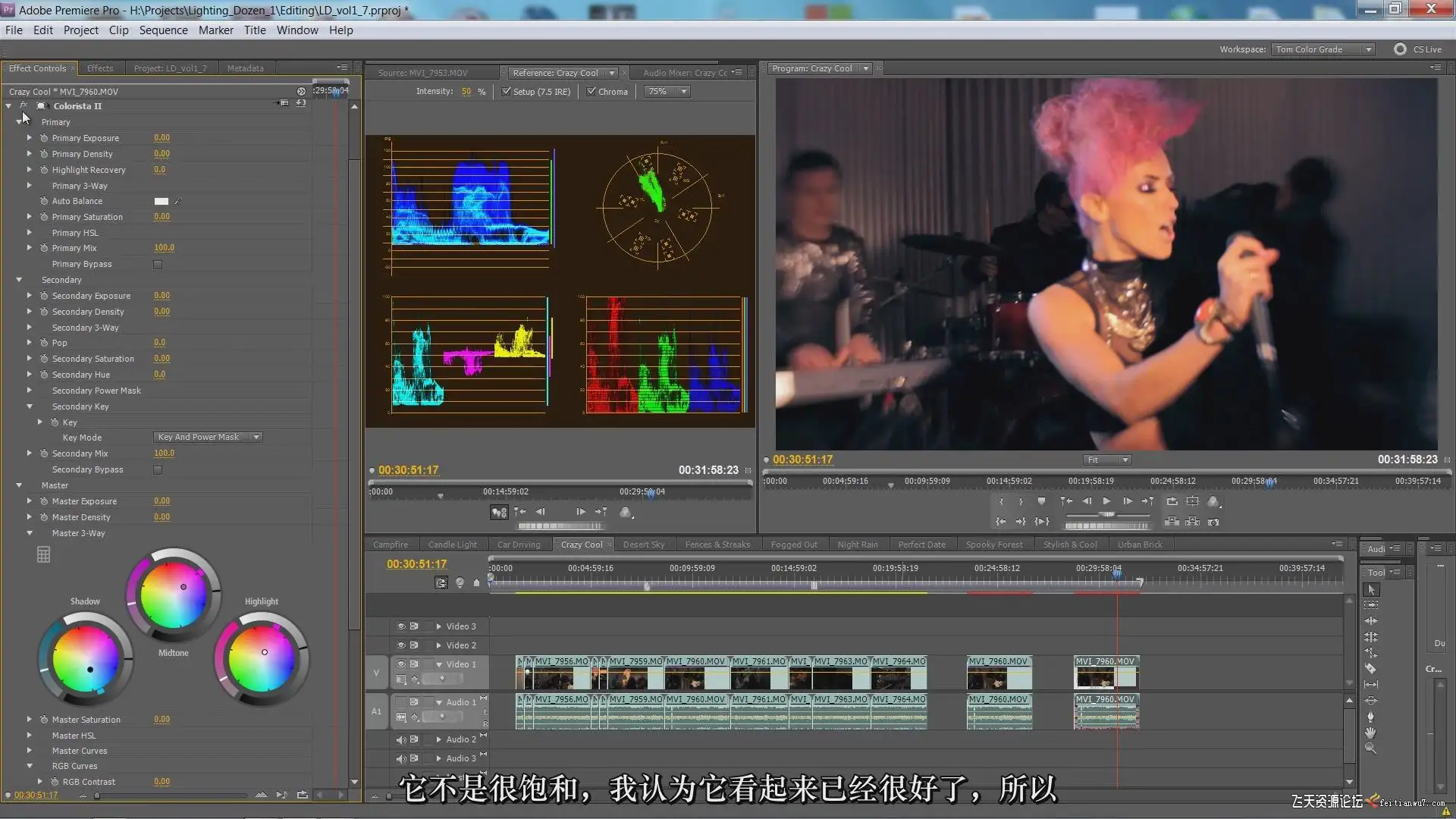Select the Slip tool
This screenshot has height=819, width=1456.
[1371, 685]
